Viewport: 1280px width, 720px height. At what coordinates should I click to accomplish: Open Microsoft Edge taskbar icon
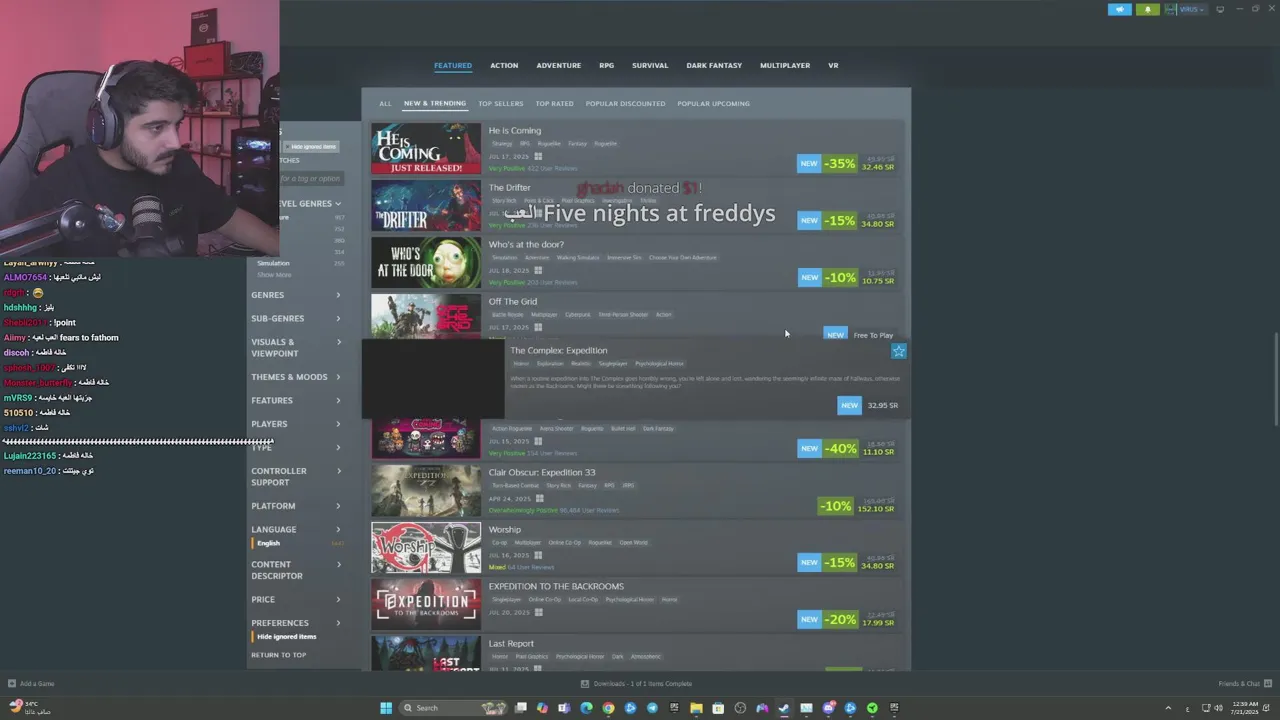586,708
